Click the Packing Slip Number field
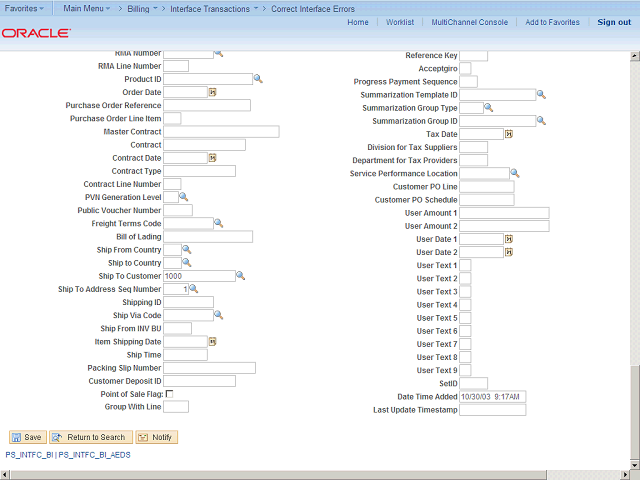The width and height of the screenshot is (640, 480). [209, 368]
